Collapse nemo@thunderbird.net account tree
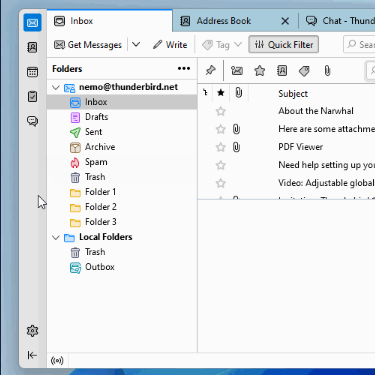This screenshot has width=375, height=375. tap(56, 88)
